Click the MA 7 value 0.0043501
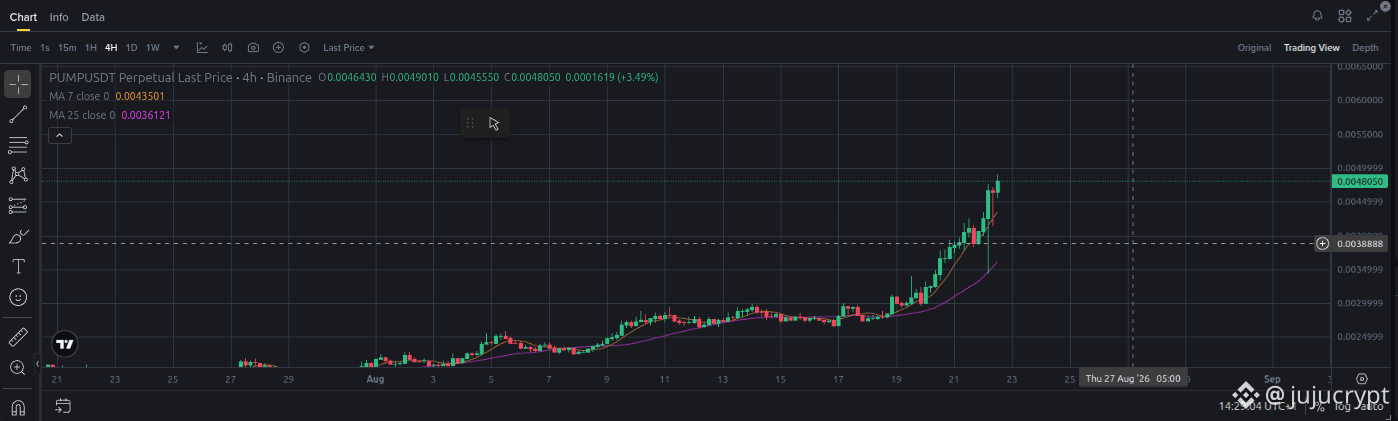This screenshot has width=1398, height=421. coord(140,96)
